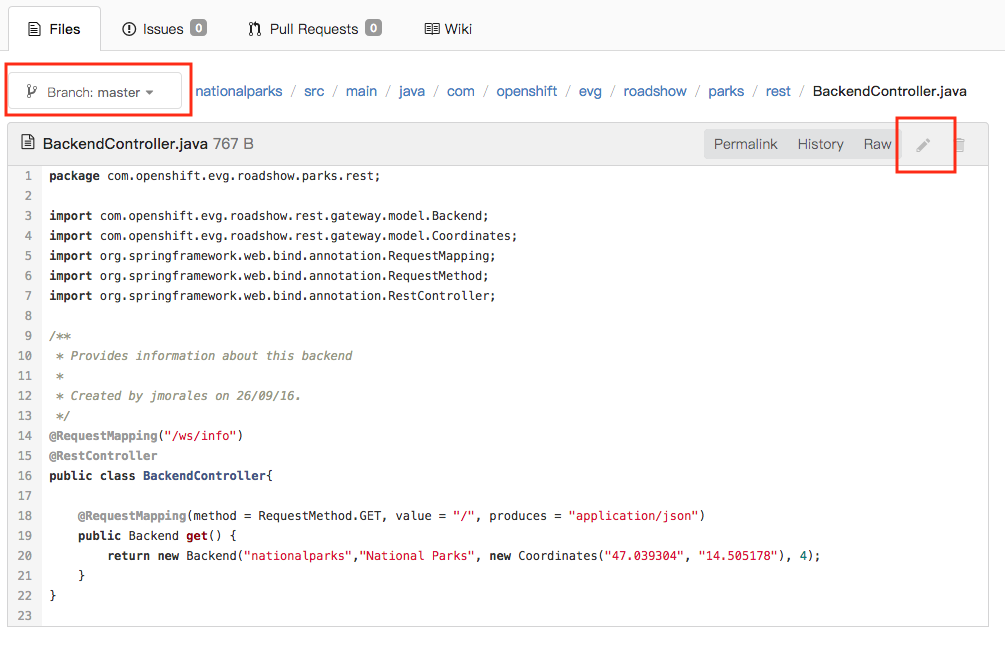Open the file History

coord(820,144)
